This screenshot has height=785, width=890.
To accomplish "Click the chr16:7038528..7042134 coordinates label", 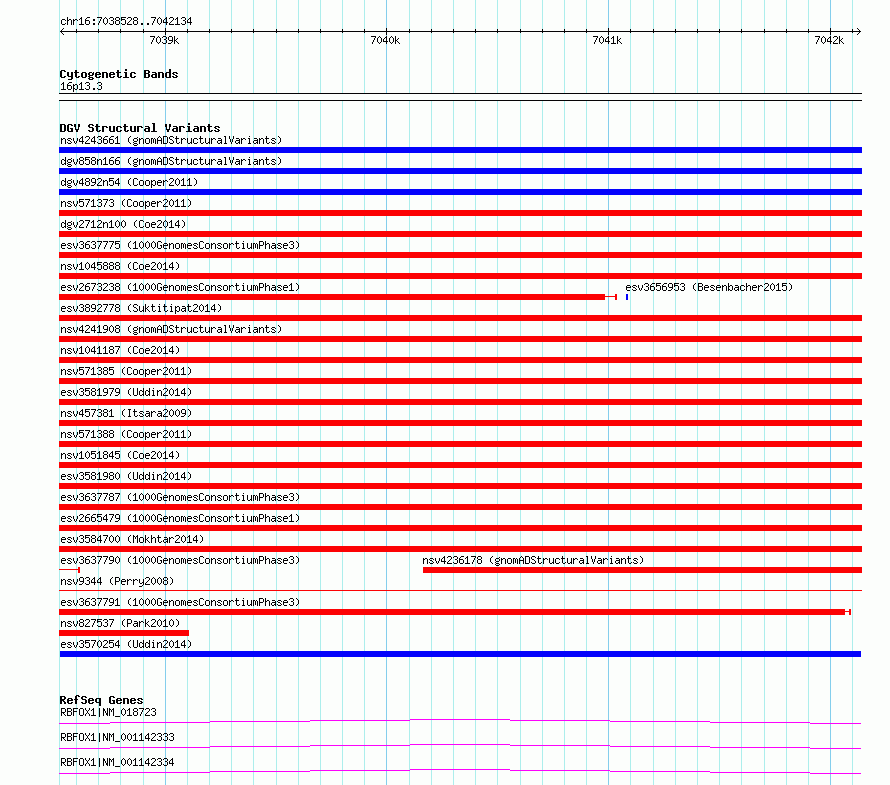I will 126,21.
